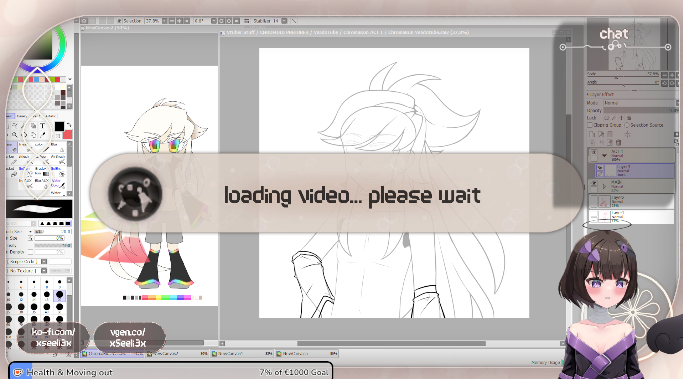Zoom out with the minus button beside 27.9%
The width and height of the screenshot is (683, 379).
pyautogui.click(x=172, y=20)
